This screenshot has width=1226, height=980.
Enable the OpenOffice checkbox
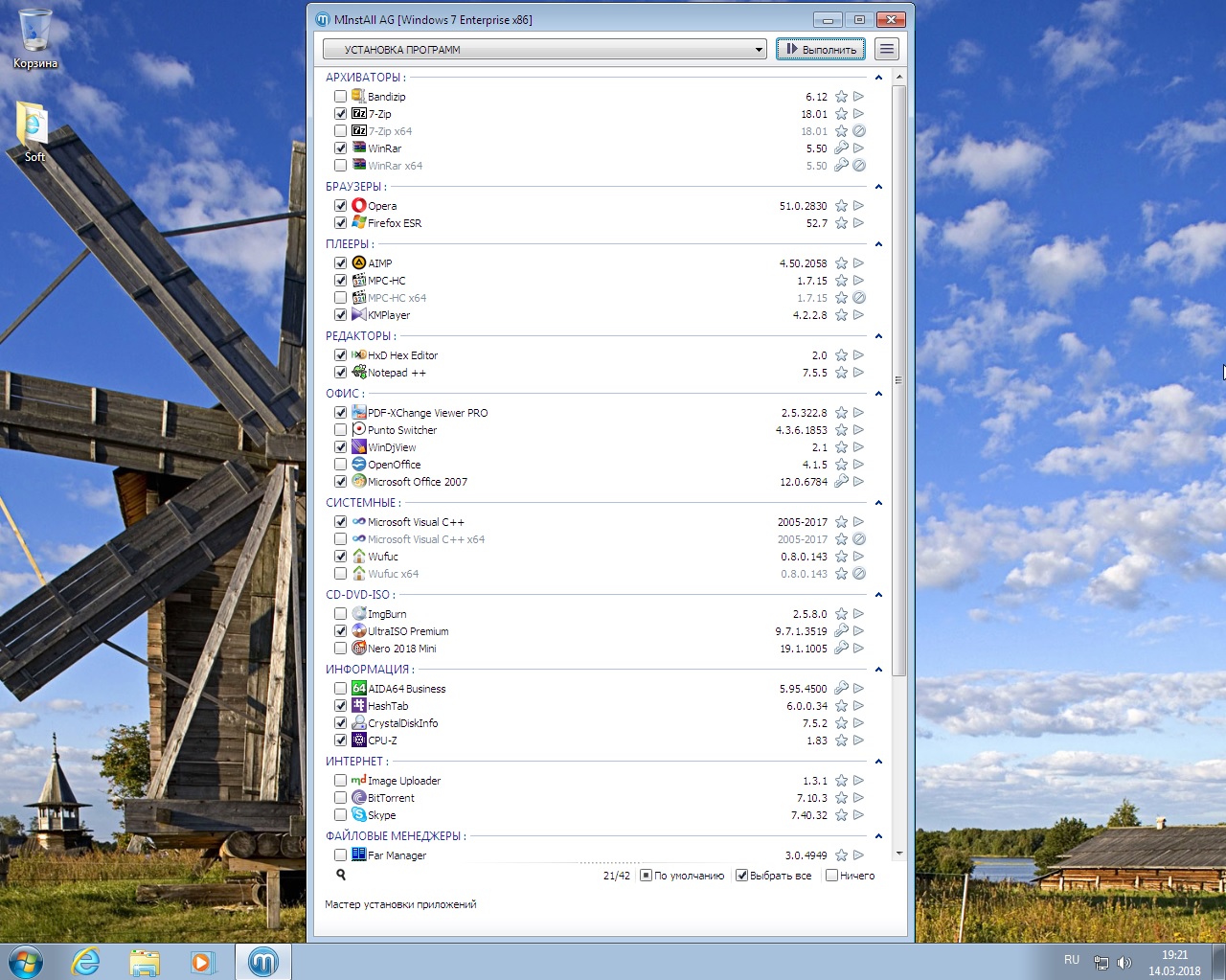tap(340, 465)
